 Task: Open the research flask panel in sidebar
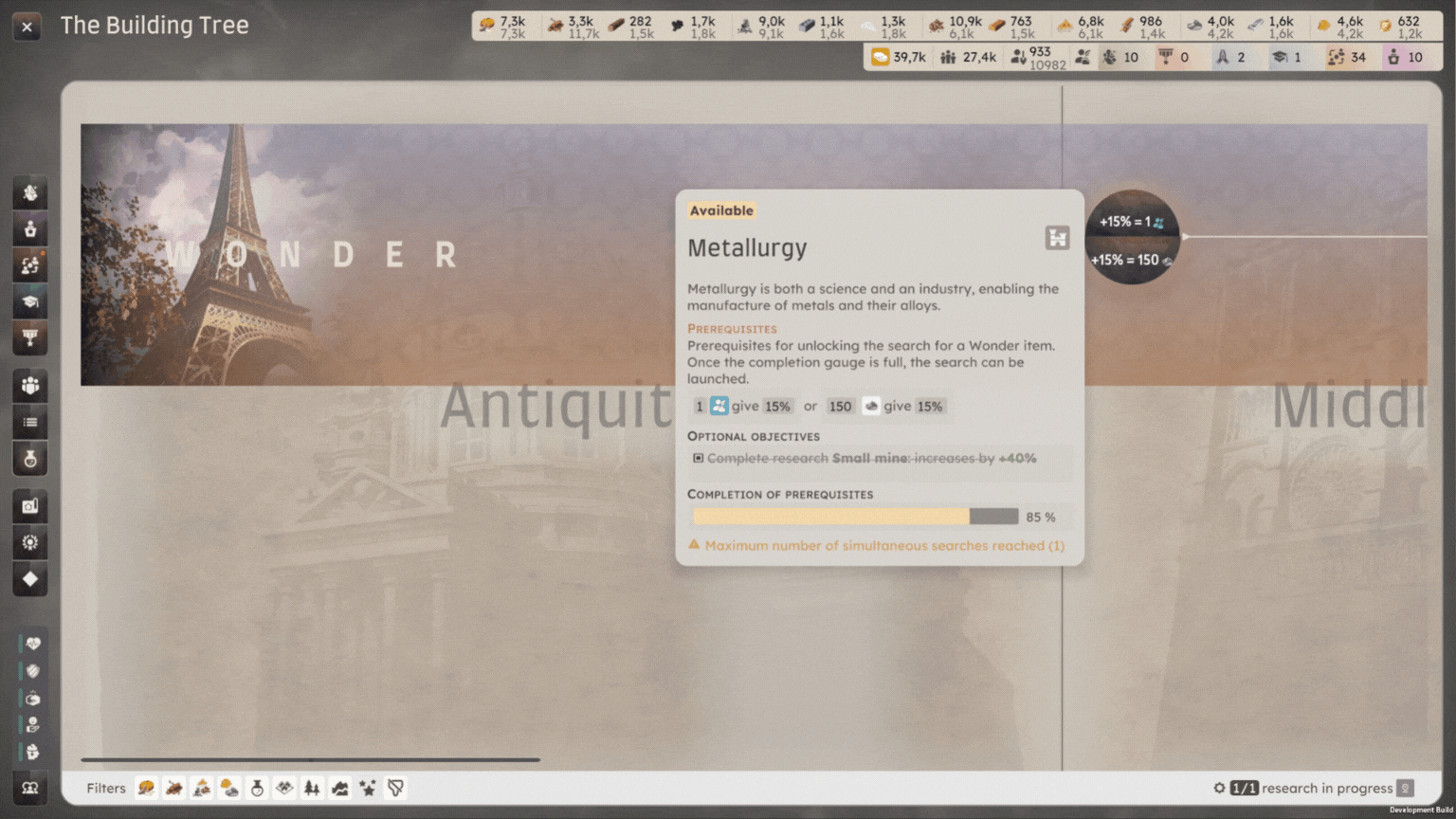point(29,459)
